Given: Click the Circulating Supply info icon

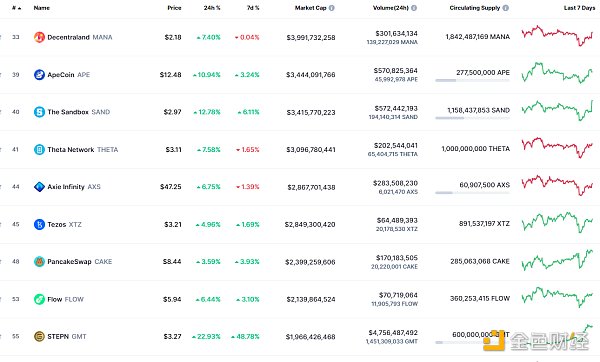Looking at the screenshot, I should [505, 8].
